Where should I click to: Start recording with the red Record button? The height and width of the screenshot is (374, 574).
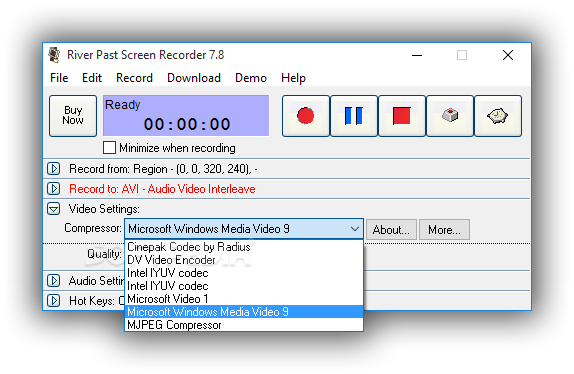(x=306, y=116)
